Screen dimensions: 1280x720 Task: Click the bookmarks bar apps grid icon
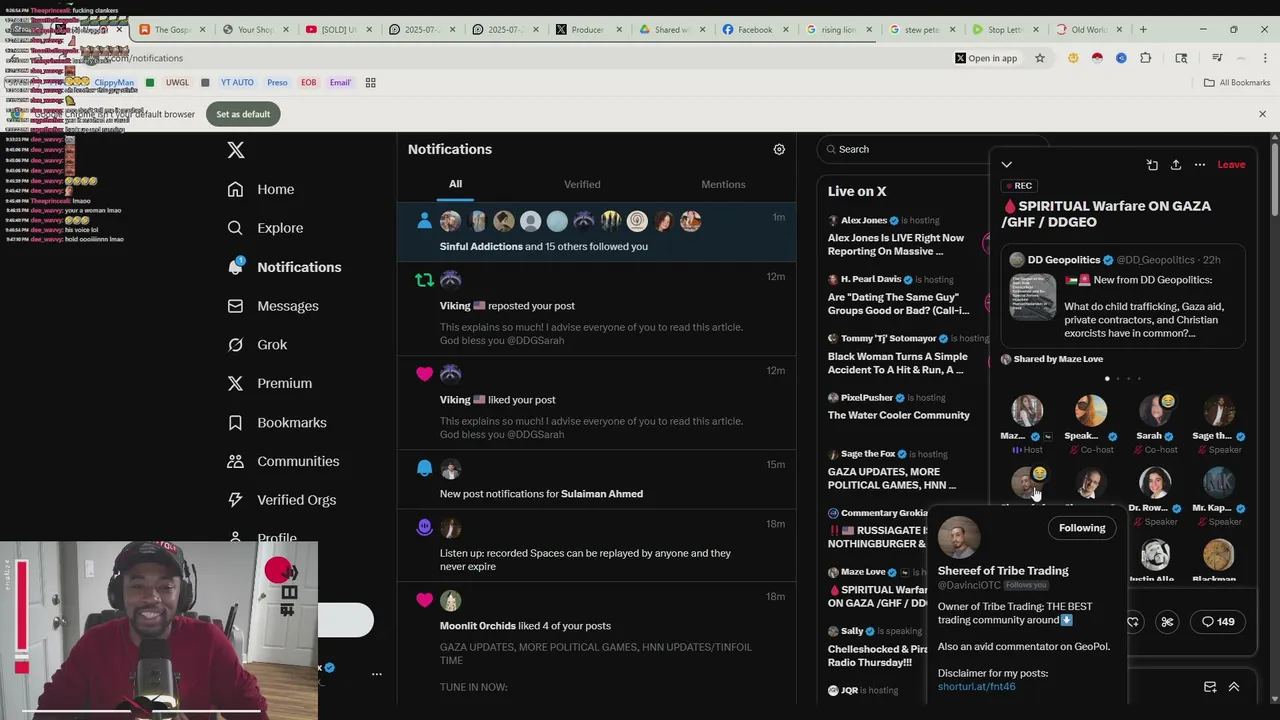click(370, 83)
